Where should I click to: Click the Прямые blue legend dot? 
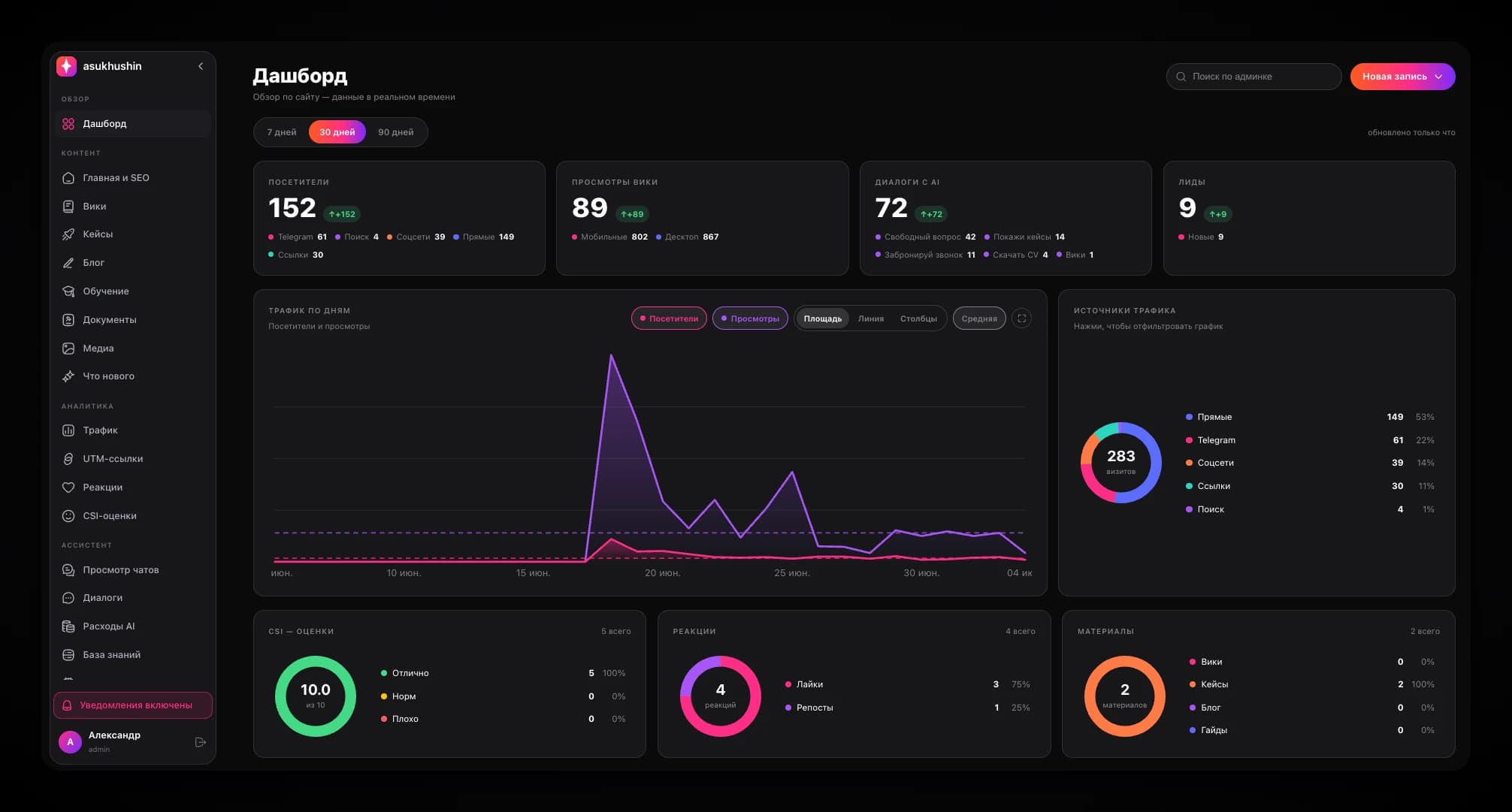(x=1189, y=417)
